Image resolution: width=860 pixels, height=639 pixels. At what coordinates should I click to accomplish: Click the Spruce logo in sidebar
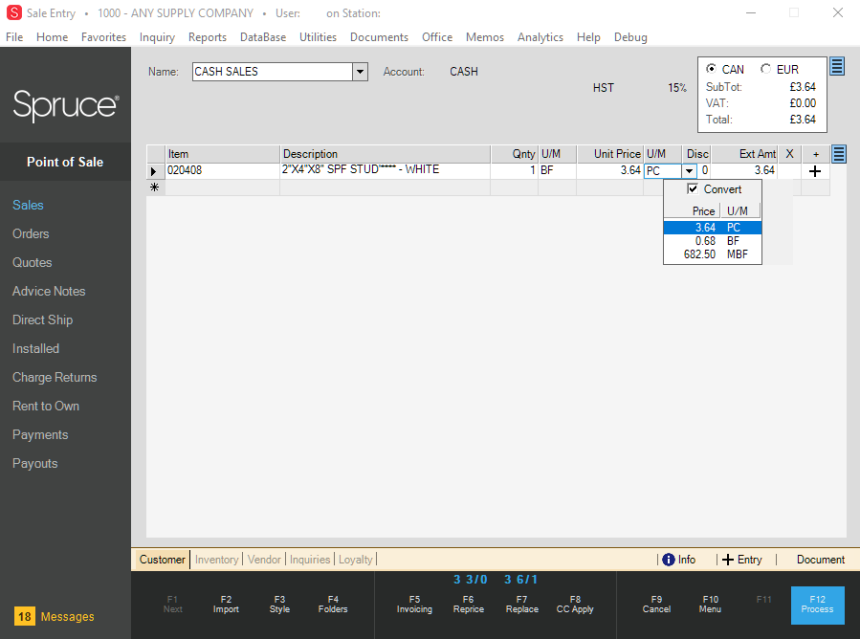(x=65, y=105)
